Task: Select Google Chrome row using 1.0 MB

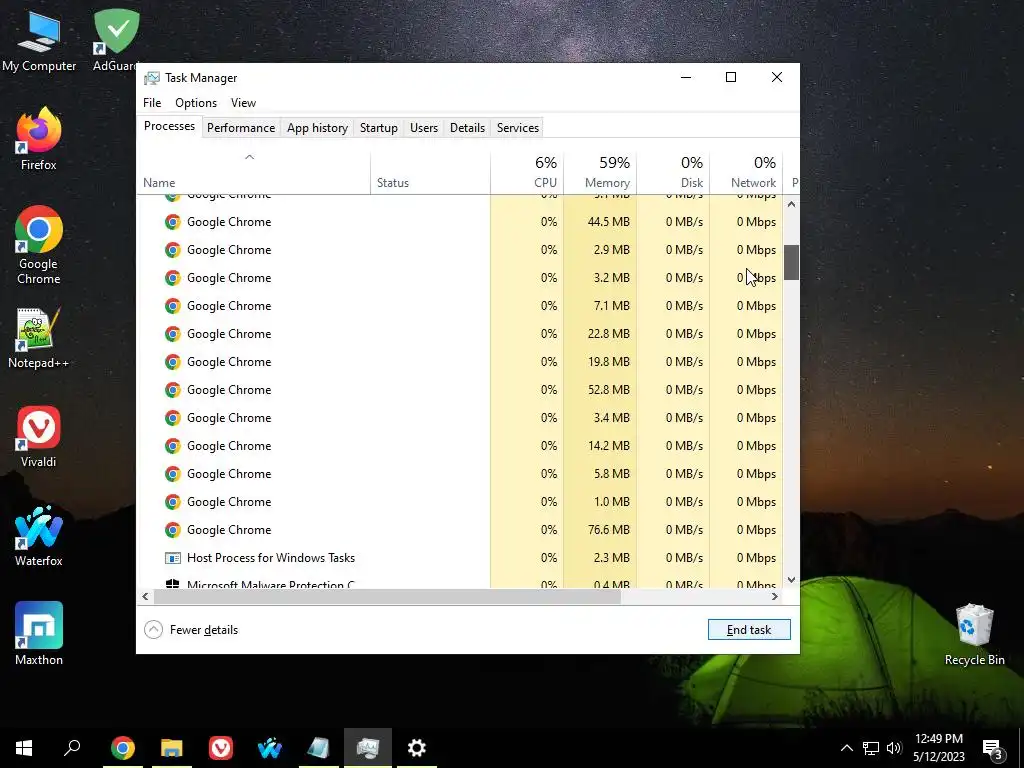Action: tap(460, 502)
